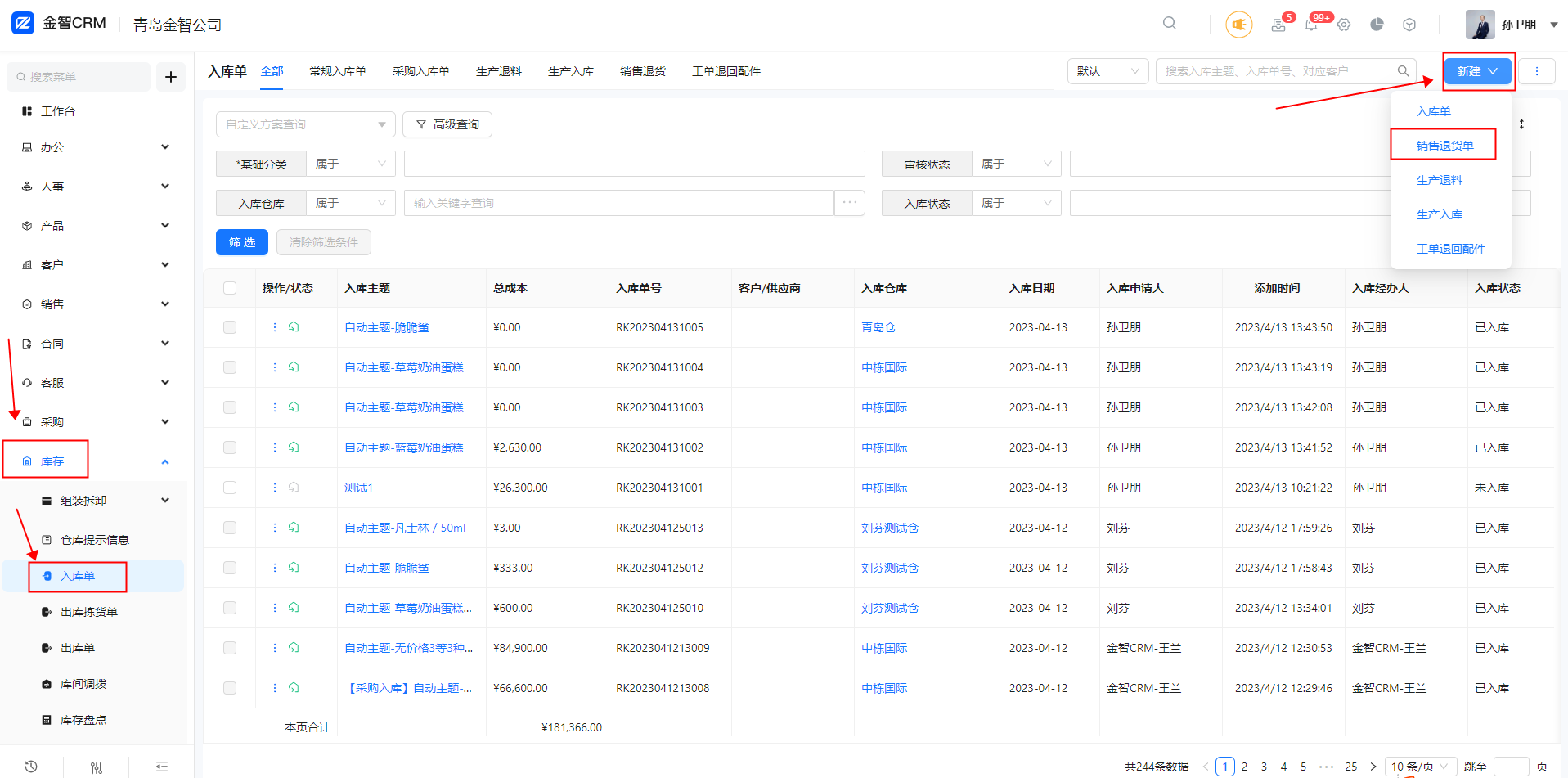1568x778 pixels.
Task: Open the 属于 dropdown for 审核状态
Action: pos(1016,164)
